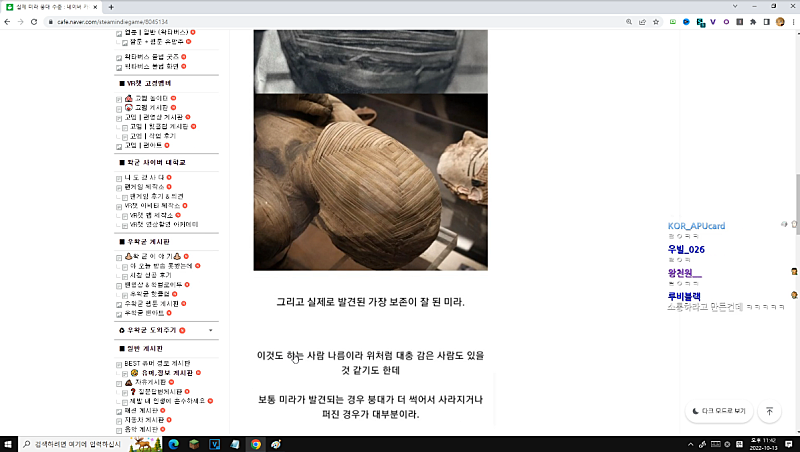Viewport: 800px width, 452px height.
Task: Go back to the previous page
Action: (x=7, y=22)
